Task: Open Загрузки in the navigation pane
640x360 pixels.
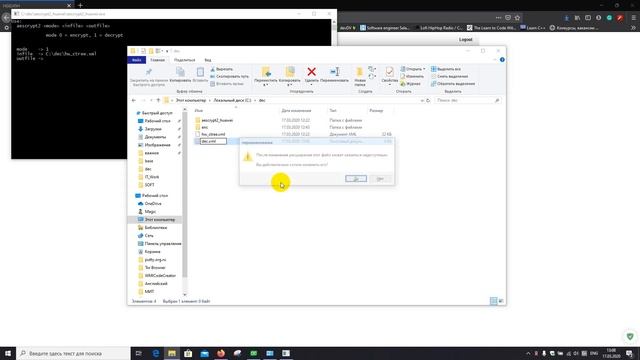Action: pos(153,129)
